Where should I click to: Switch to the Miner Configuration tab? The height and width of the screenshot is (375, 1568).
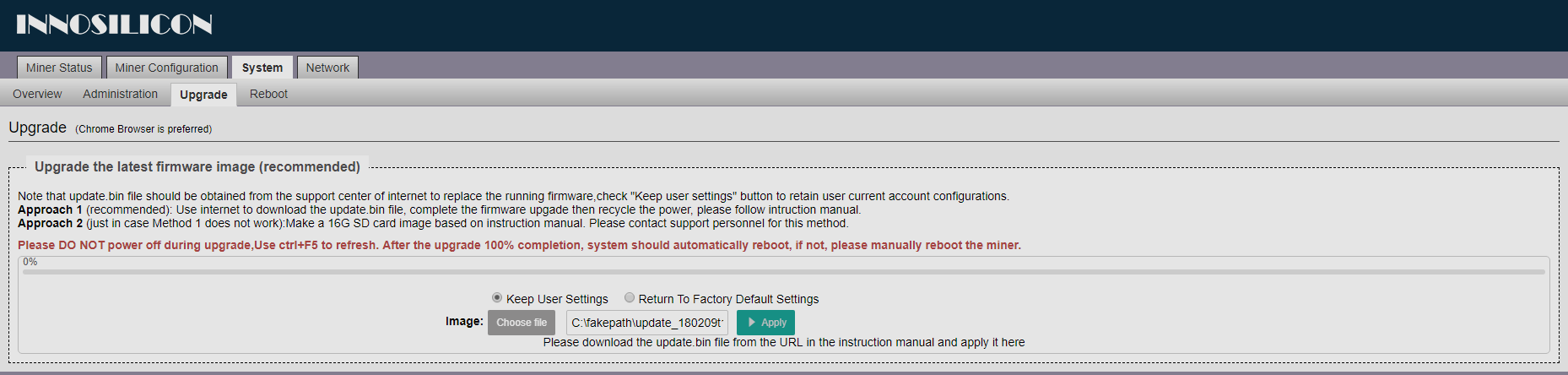click(166, 68)
